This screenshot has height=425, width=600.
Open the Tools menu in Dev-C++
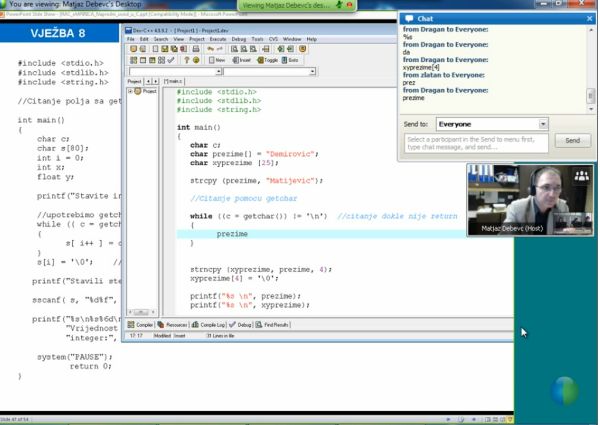coord(257,39)
